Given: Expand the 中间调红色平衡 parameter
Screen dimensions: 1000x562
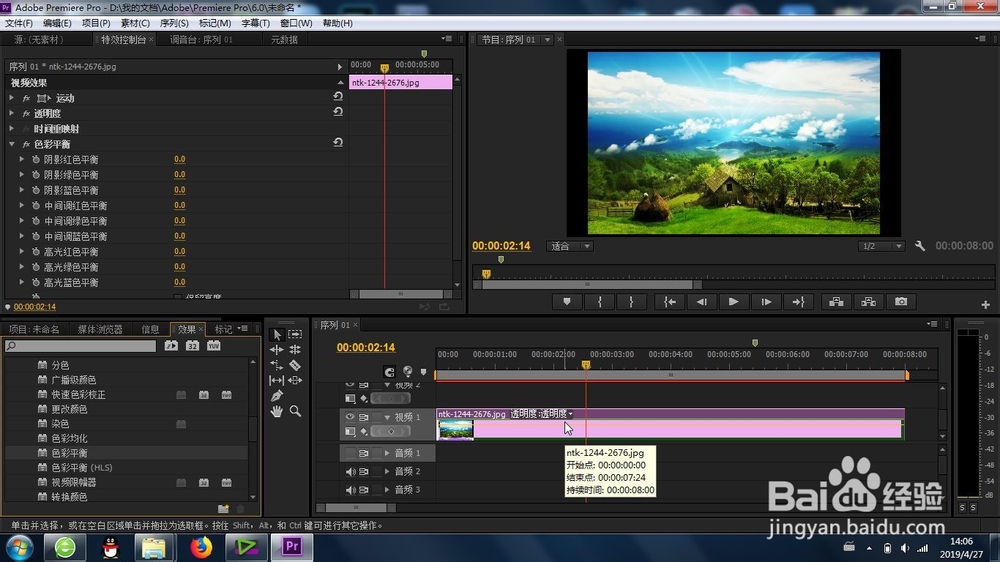Looking at the screenshot, I should (22, 205).
